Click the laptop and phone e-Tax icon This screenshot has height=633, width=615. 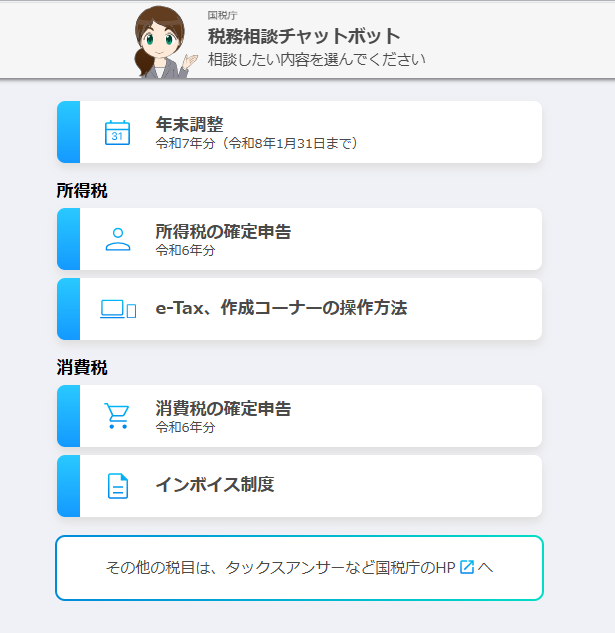118,309
